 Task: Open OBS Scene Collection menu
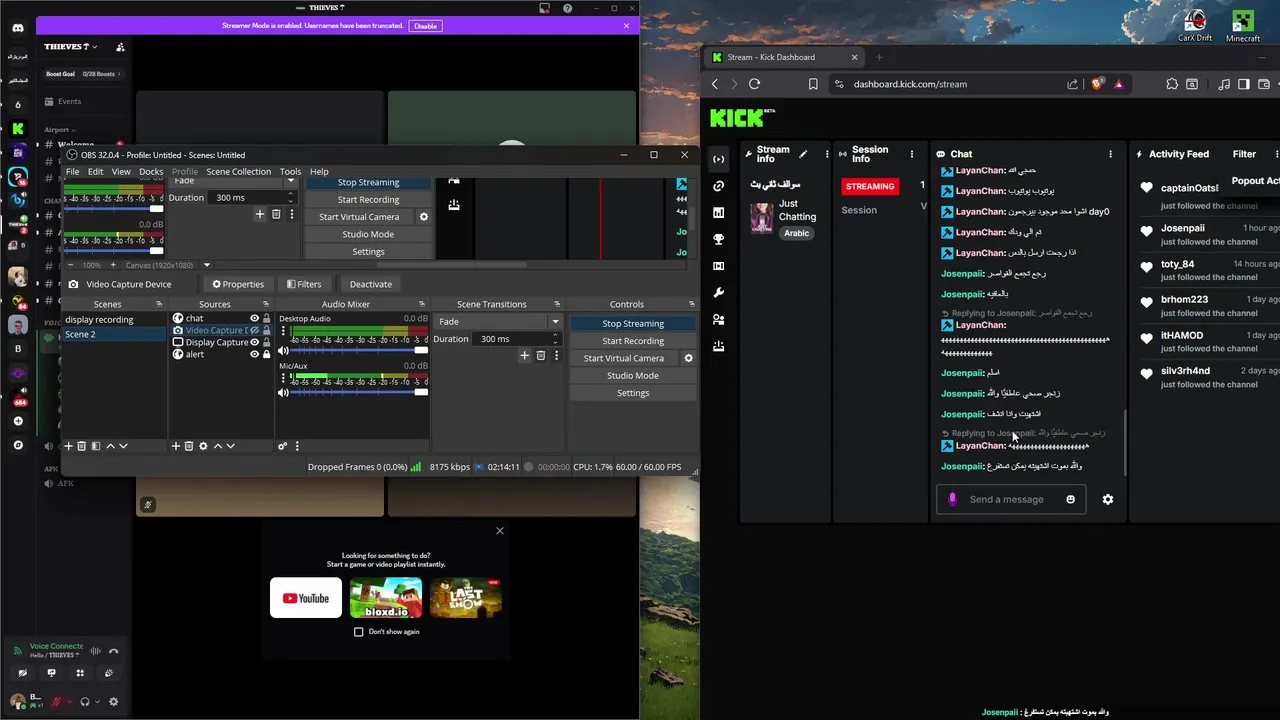tap(238, 171)
